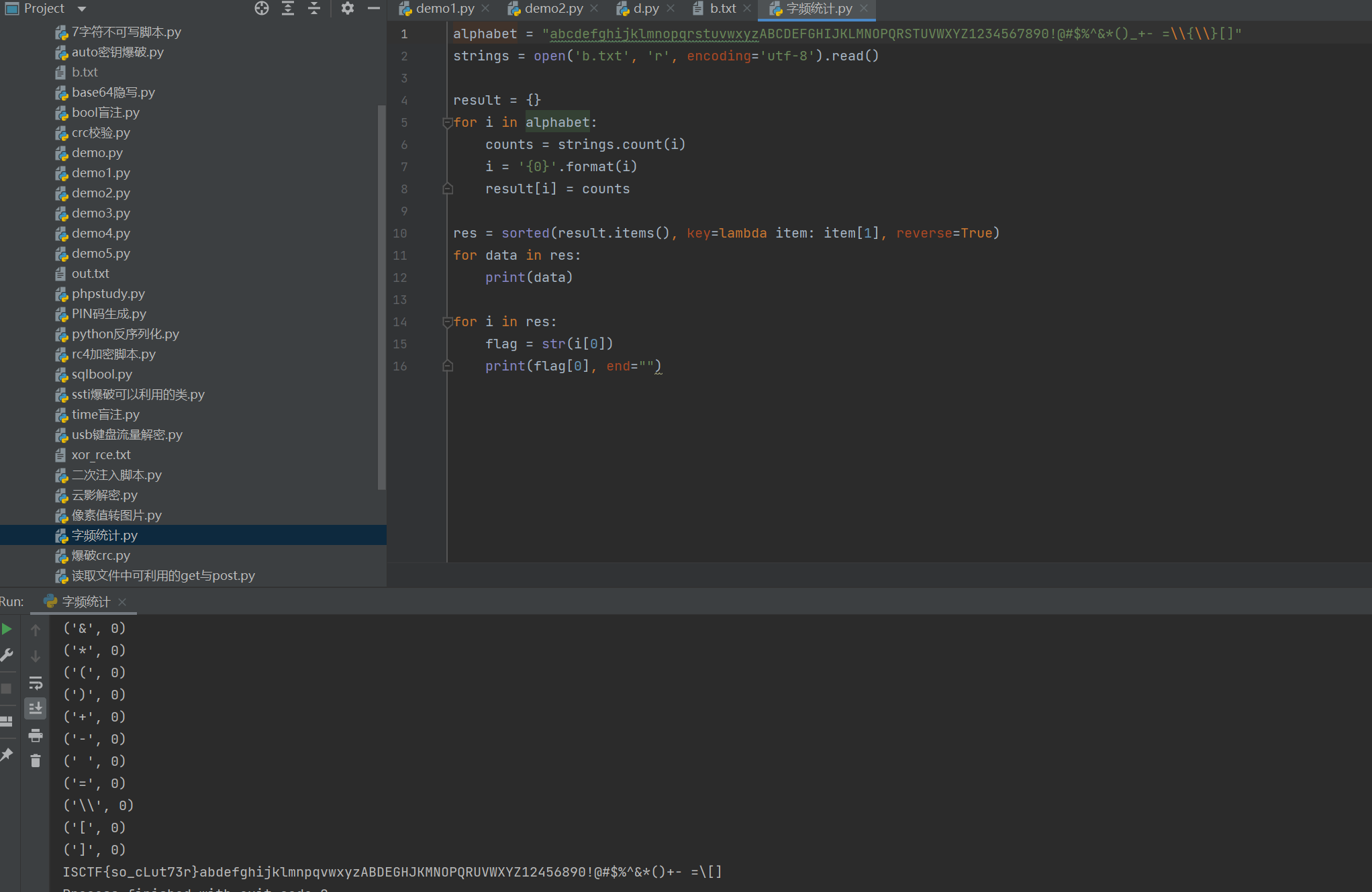Screen dimensions: 1372x892
Task: Collapse the for loop at line 5
Action: coord(448,123)
